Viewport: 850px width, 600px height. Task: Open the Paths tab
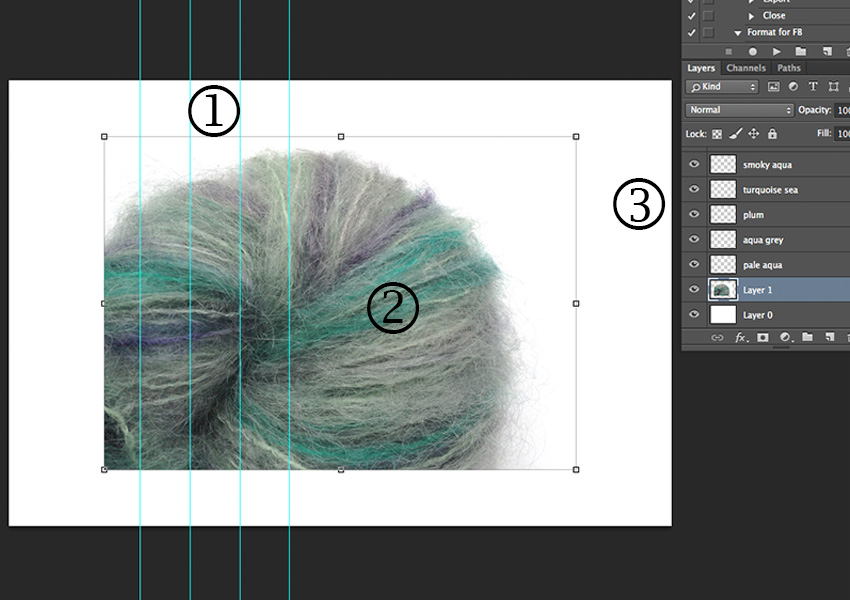pos(789,68)
